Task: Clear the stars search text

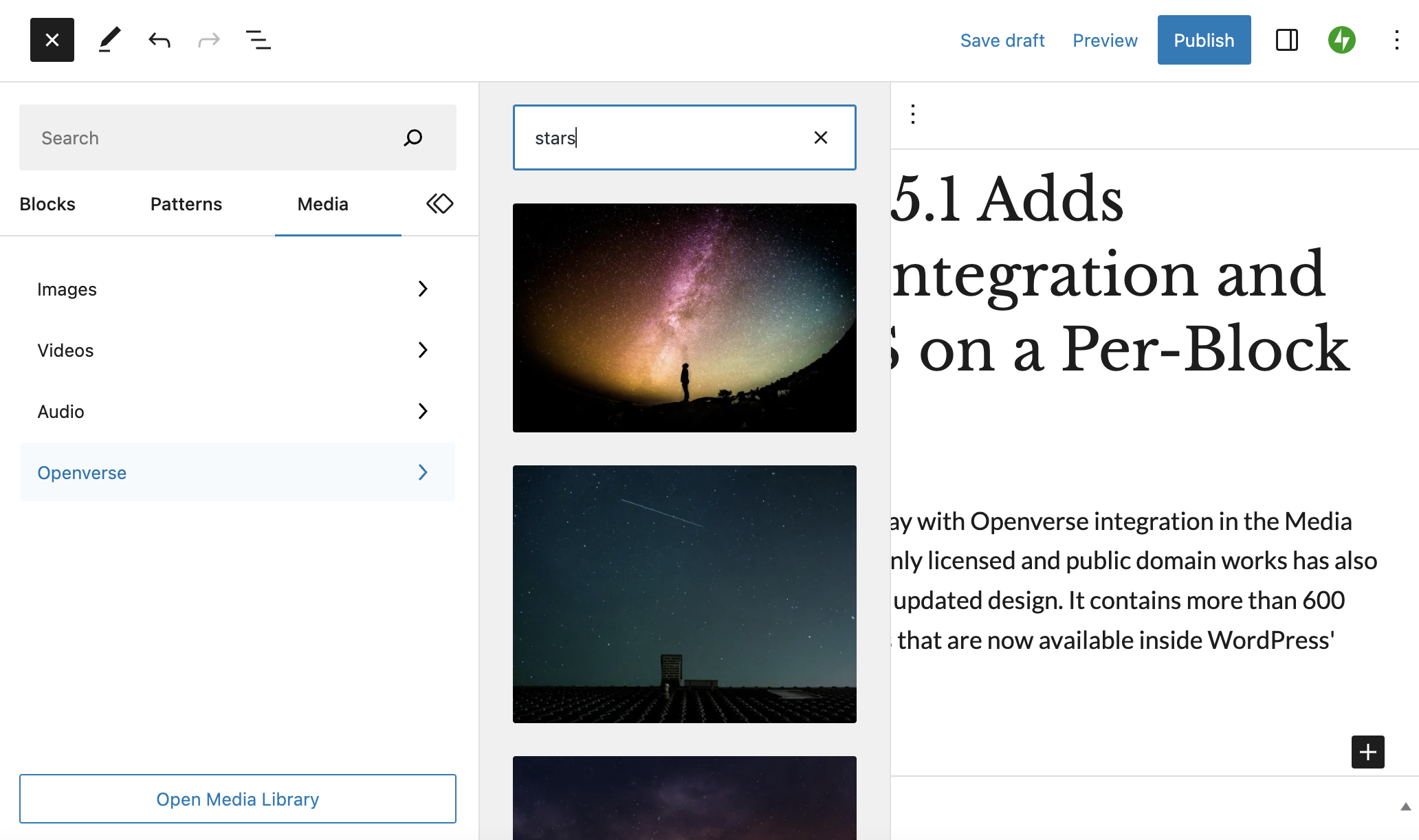Action: click(820, 137)
